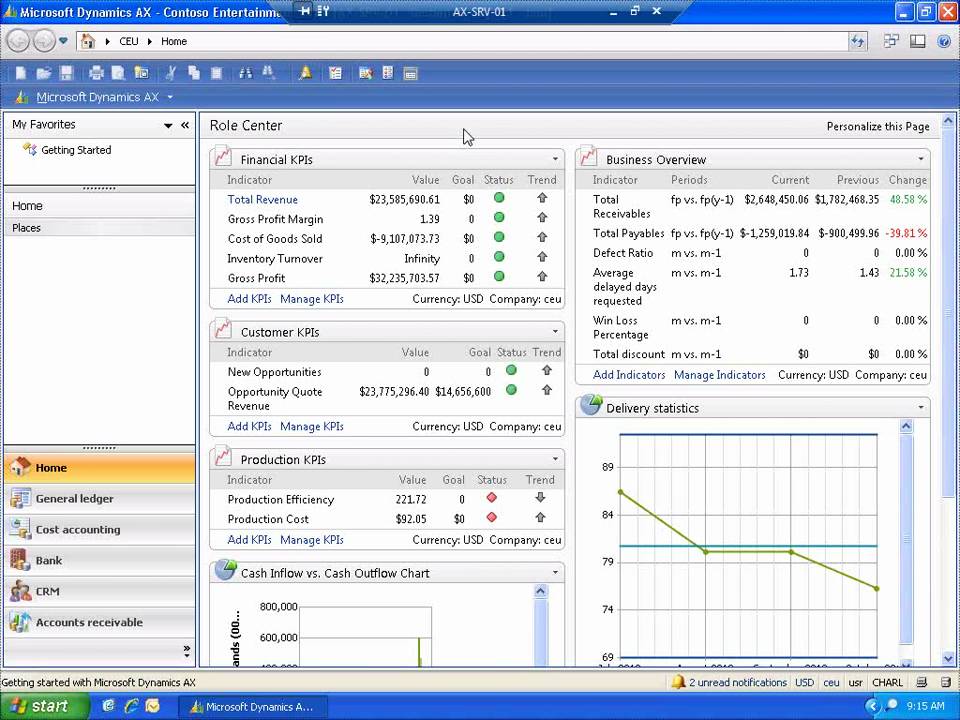
Task: Click Add Indicators in Business Overview
Action: [629, 375]
